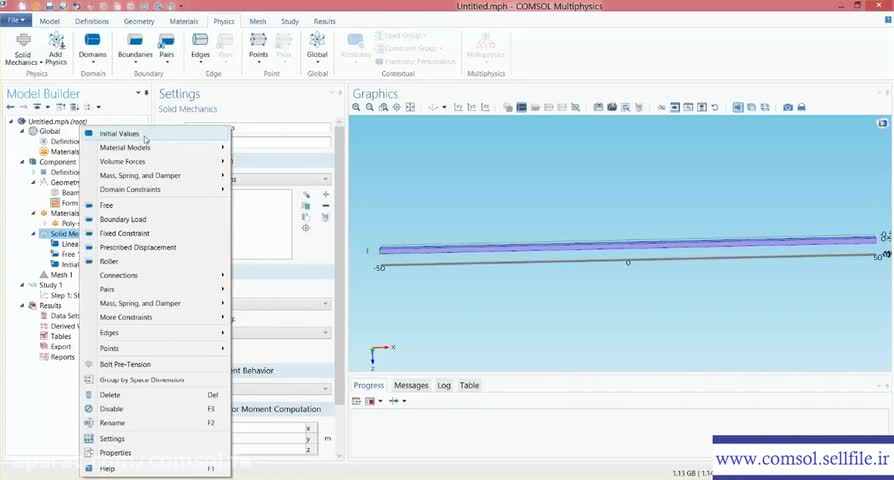Click the Add Physics ribbon icon
The image size is (894, 480).
pyautogui.click(x=56, y=48)
